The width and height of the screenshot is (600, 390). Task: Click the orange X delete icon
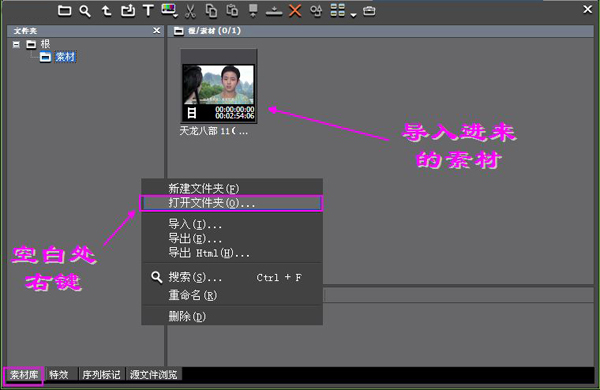[295, 11]
